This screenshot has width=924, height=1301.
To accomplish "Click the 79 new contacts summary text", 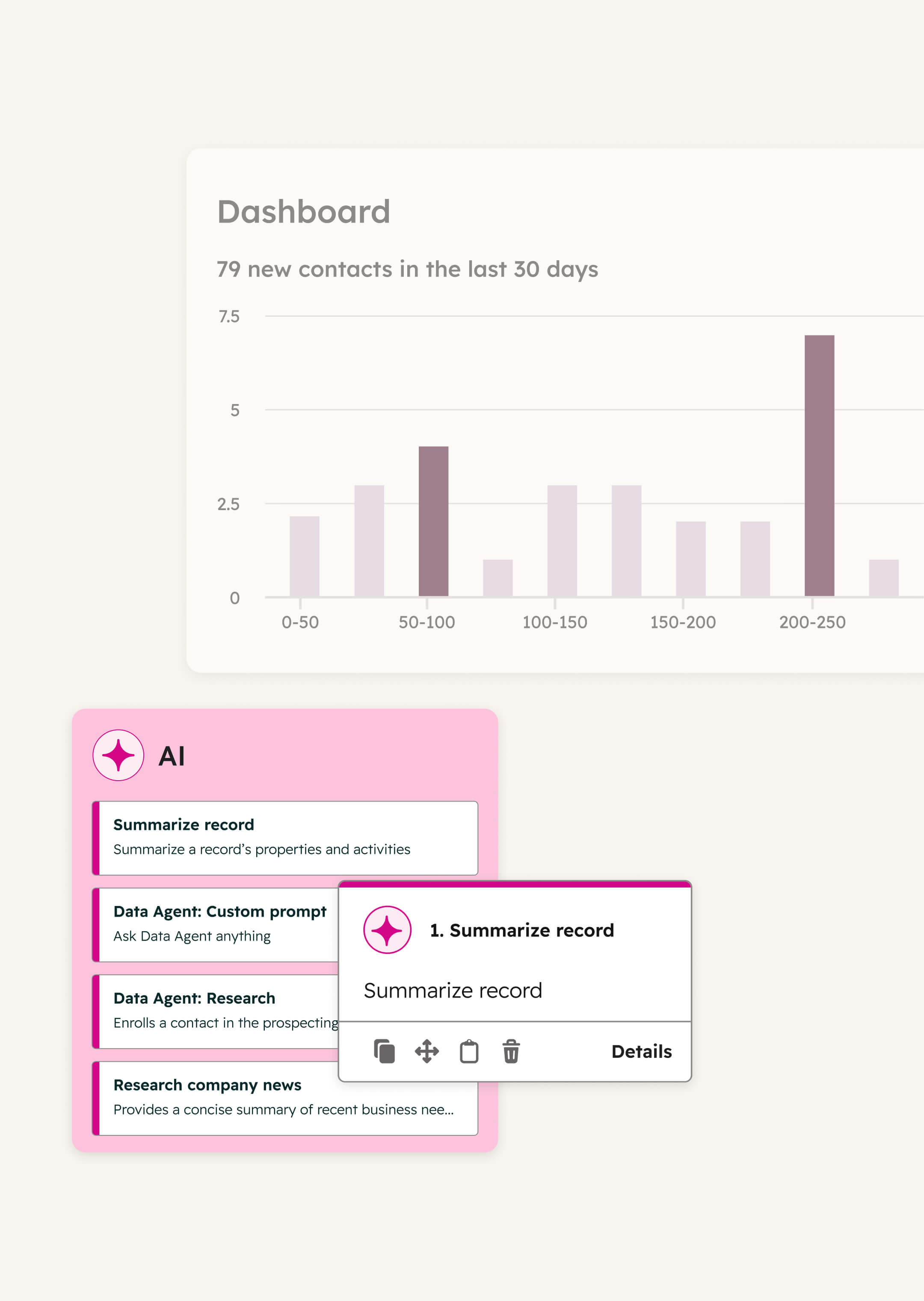I will point(407,269).
